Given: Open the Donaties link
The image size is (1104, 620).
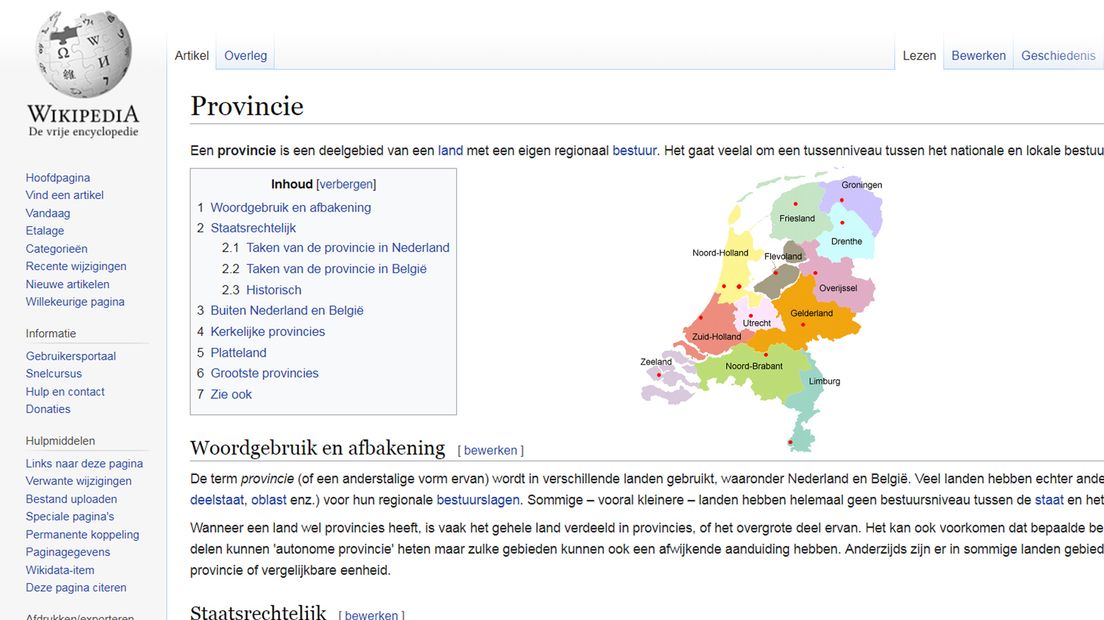Looking at the screenshot, I should tap(48, 410).
